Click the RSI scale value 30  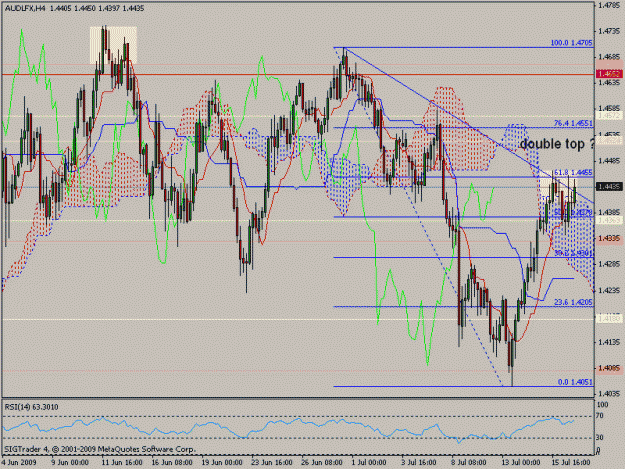click(x=600, y=438)
